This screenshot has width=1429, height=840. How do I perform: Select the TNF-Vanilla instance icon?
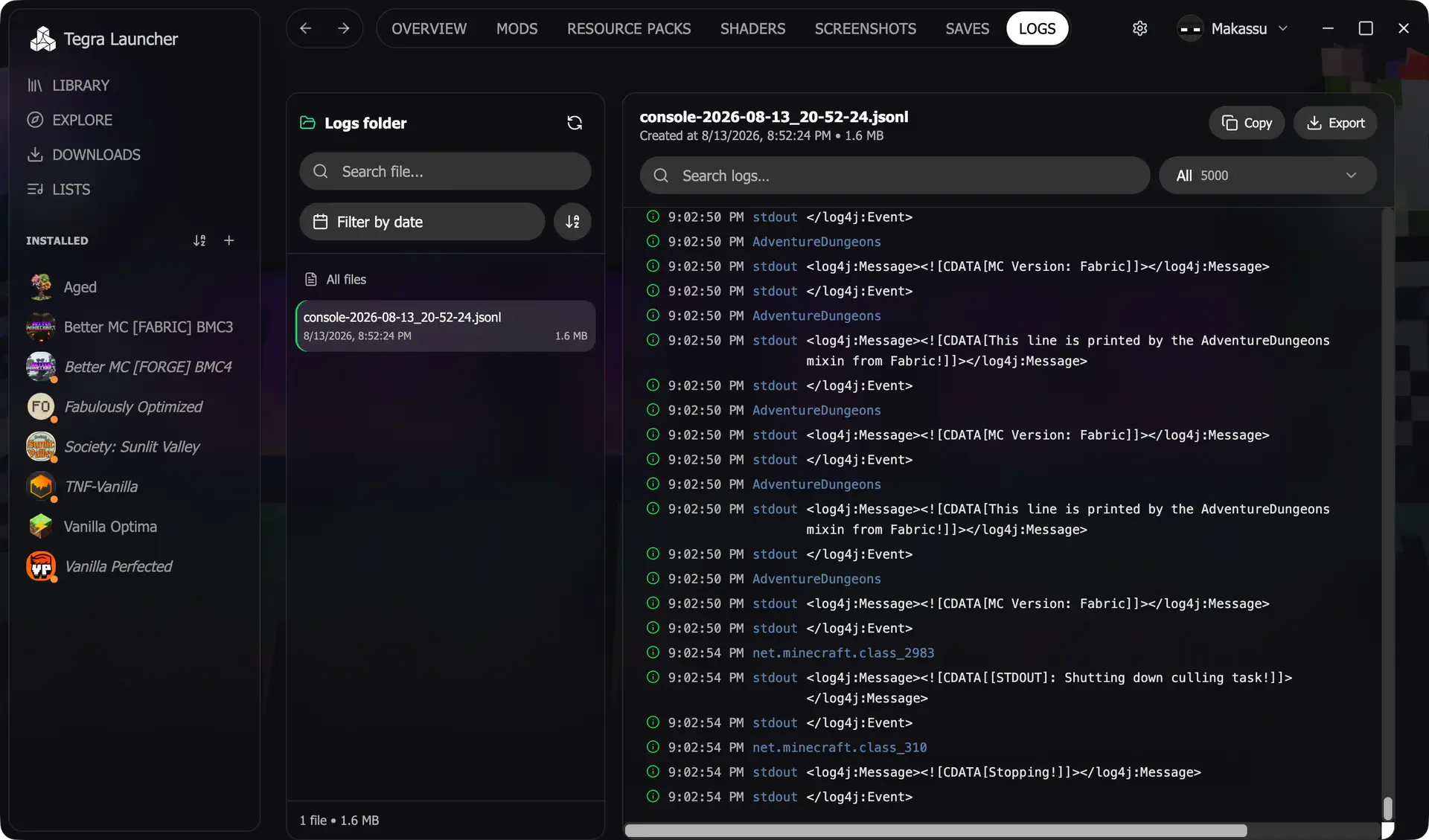coord(41,487)
